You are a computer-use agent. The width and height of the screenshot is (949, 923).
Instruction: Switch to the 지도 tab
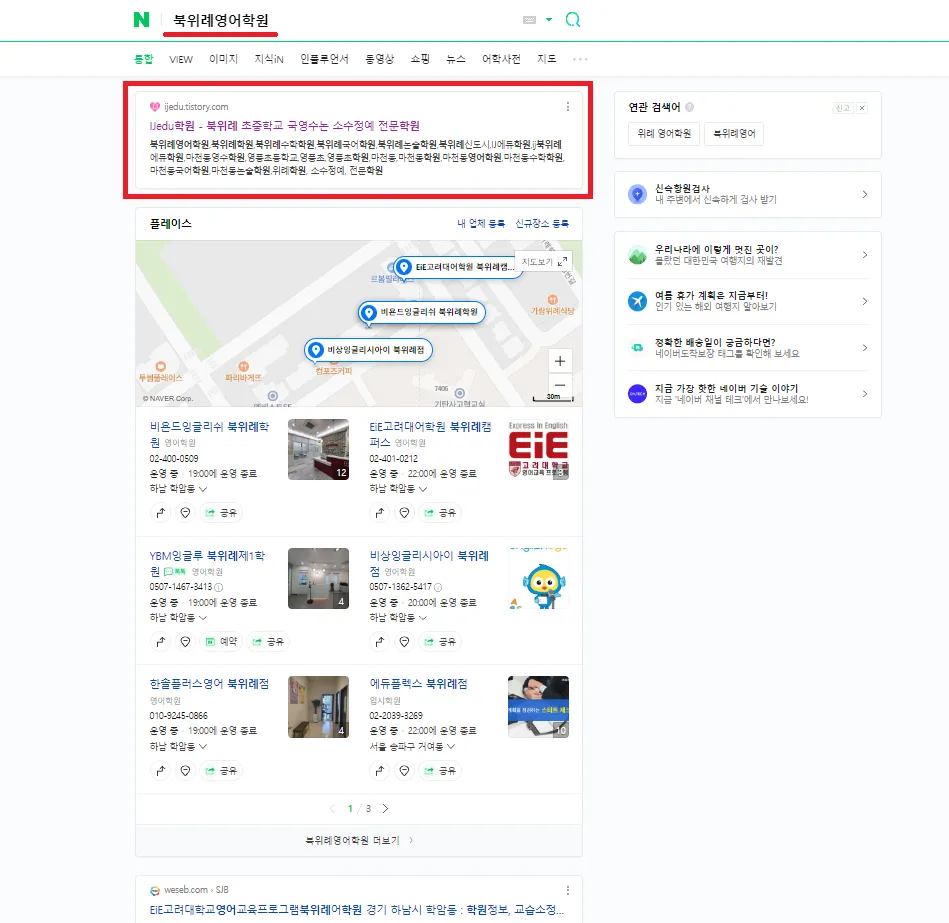point(547,59)
